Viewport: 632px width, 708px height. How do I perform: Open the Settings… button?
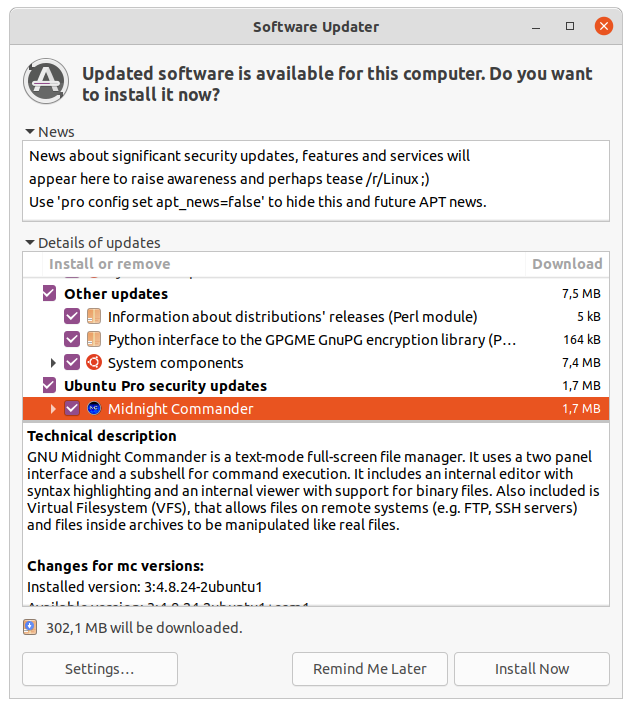(x=100, y=669)
